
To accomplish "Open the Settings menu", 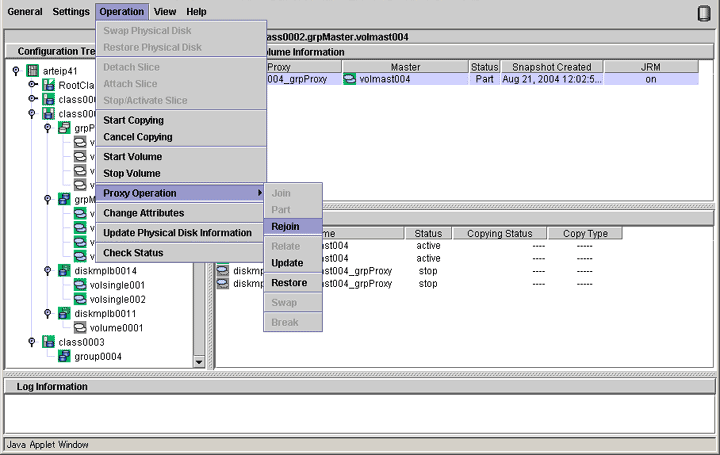I will point(71,12).
